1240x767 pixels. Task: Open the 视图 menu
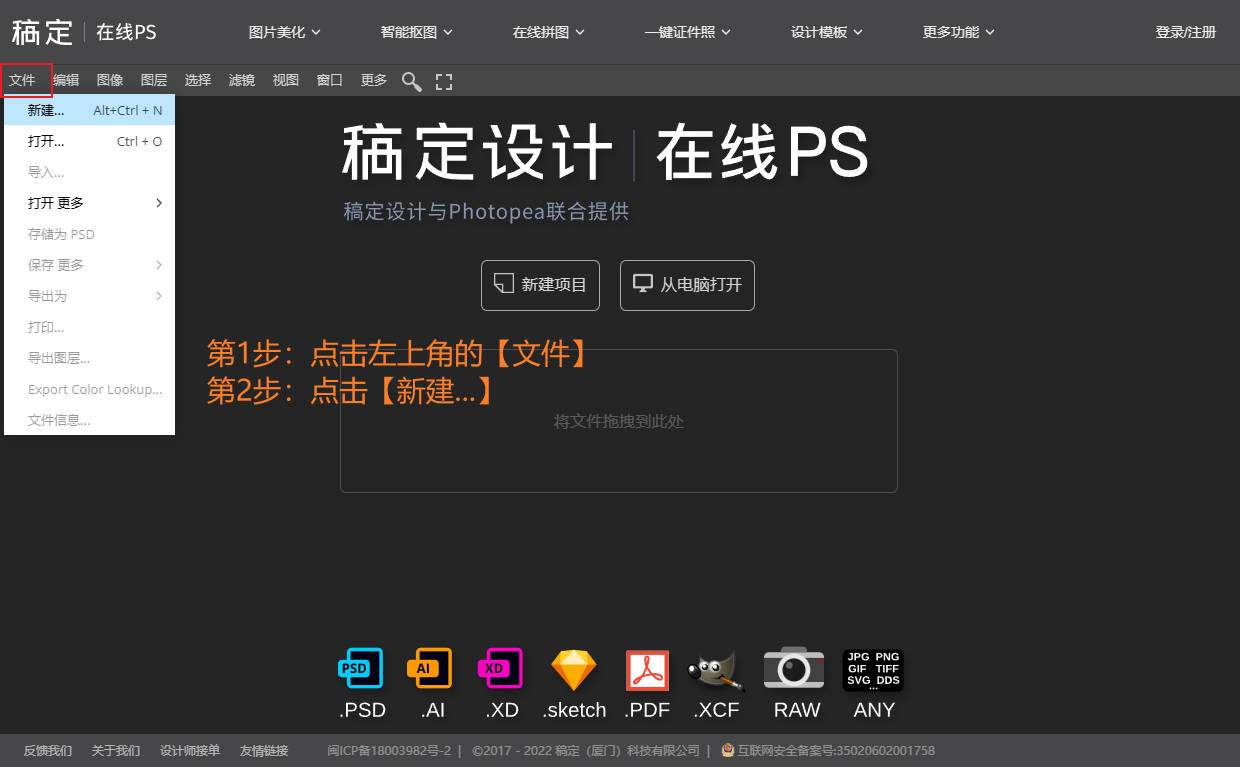pyautogui.click(x=286, y=80)
